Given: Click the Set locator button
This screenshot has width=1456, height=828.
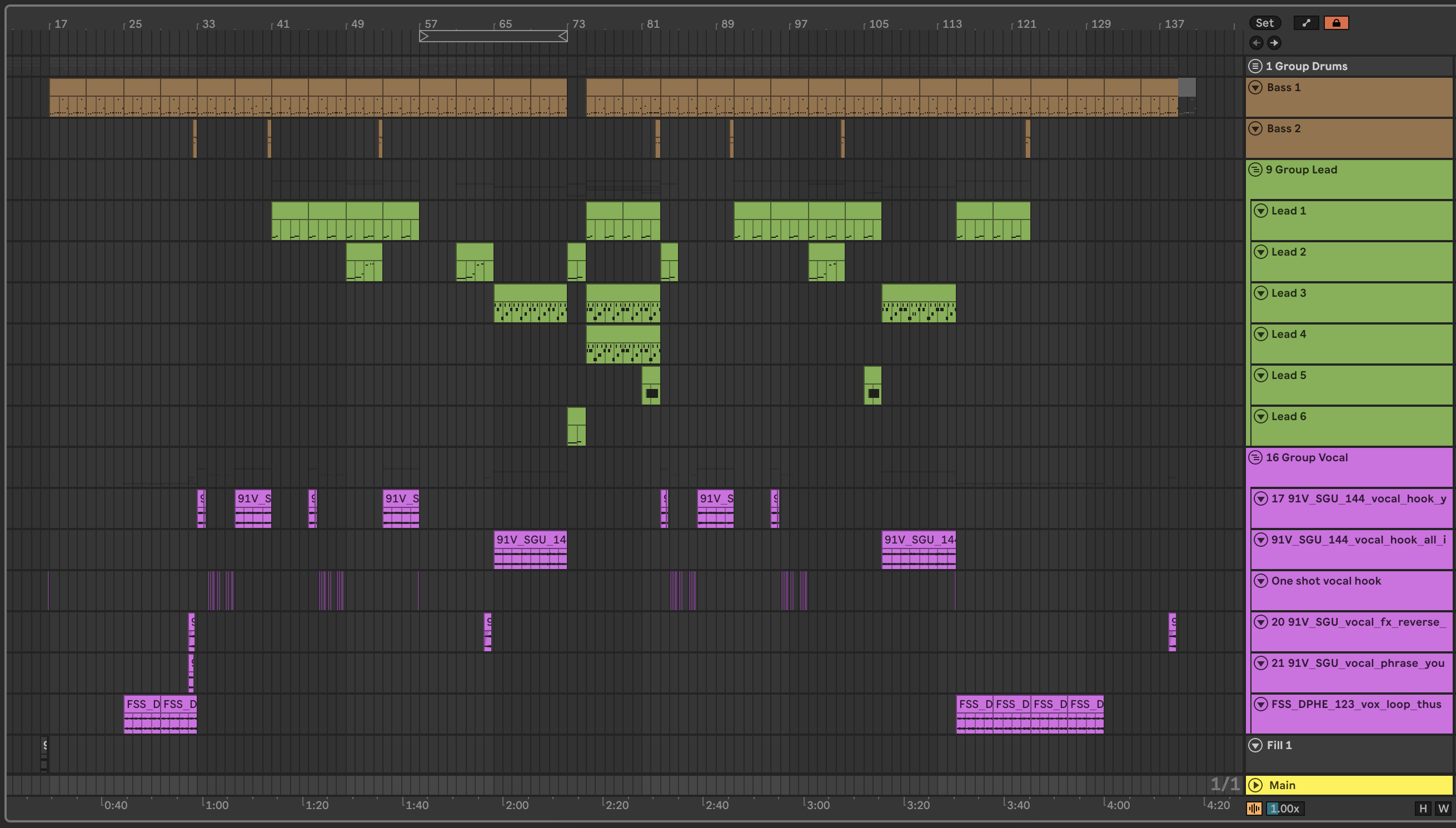Looking at the screenshot, I should click(x=1264, y=23).
